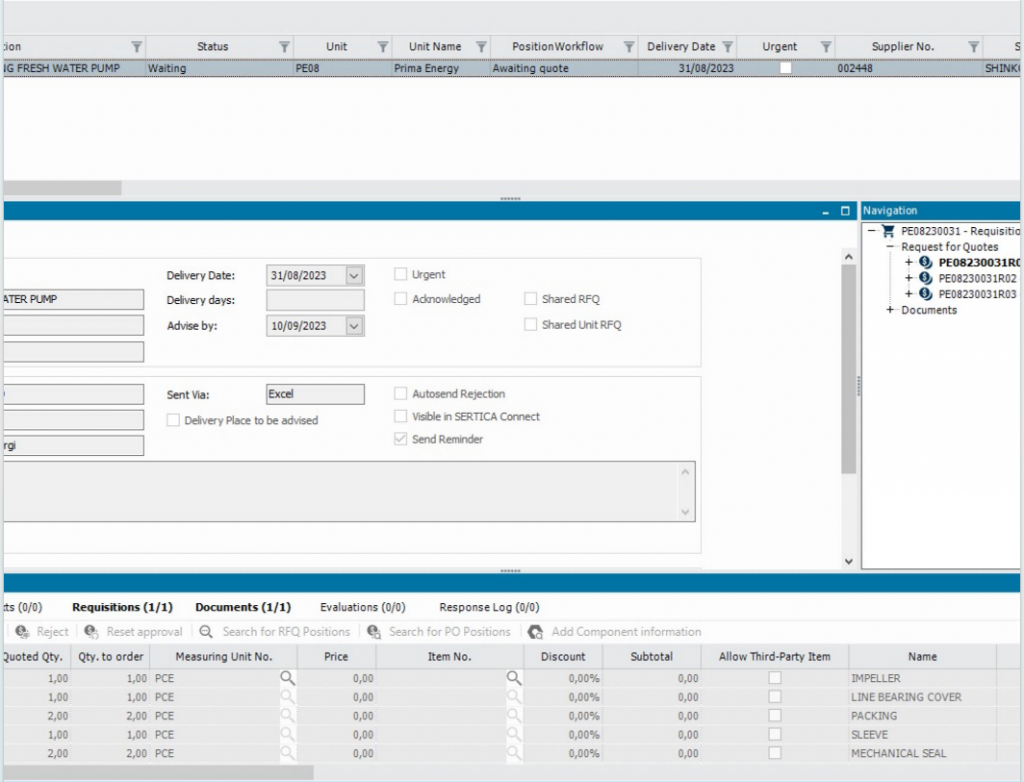Expand the PE08230031R03 tree node
The image size is (1024, 782).
coord(908,294)
